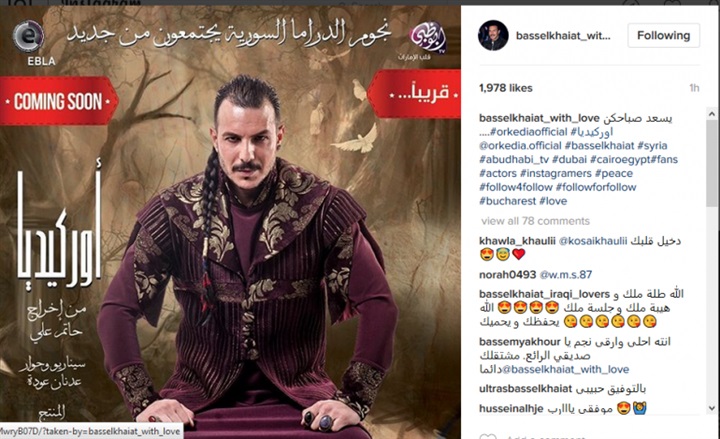Open the @kosaikhaulii mention
This screenshot has width=720, height=439.
[x=592, y=241]
